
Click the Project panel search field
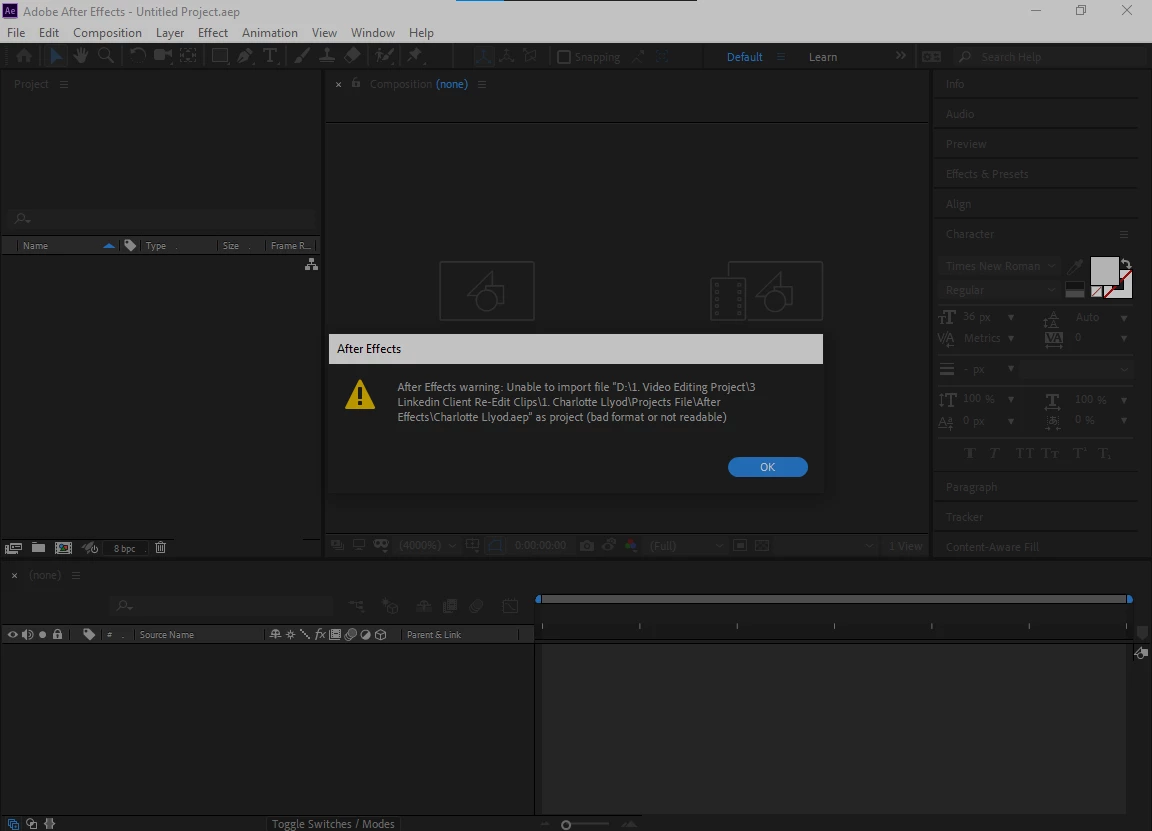point(162,218)
